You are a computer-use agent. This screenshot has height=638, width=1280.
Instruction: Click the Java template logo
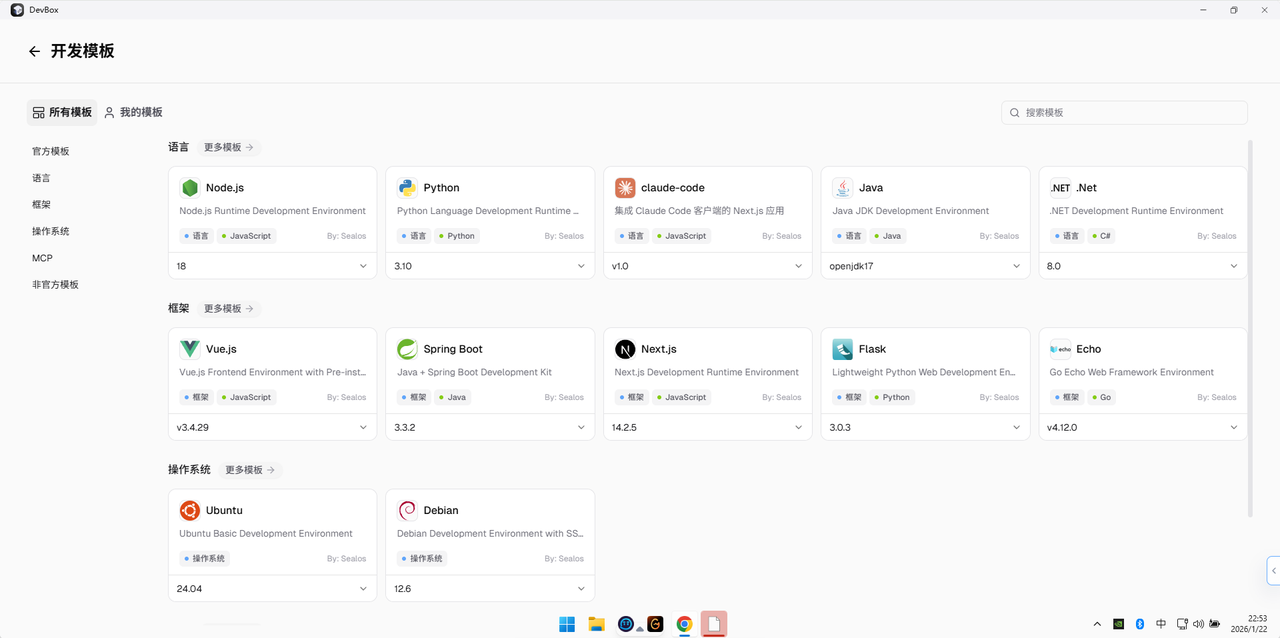[843, 187]
